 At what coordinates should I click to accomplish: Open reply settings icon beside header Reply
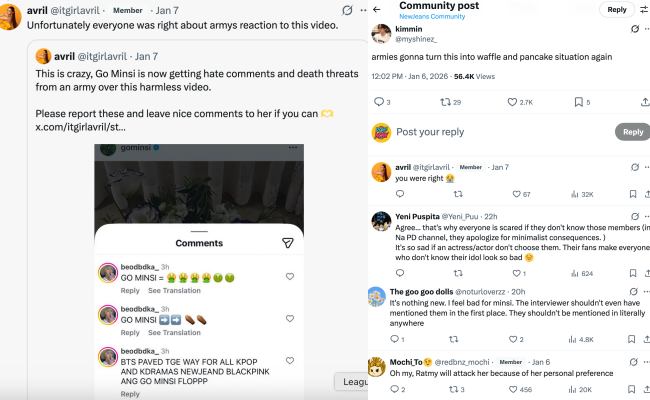[644, 9]
